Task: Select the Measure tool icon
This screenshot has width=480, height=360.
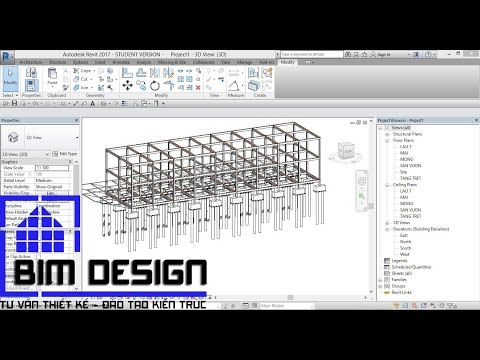Action: [x=233, y=86]
